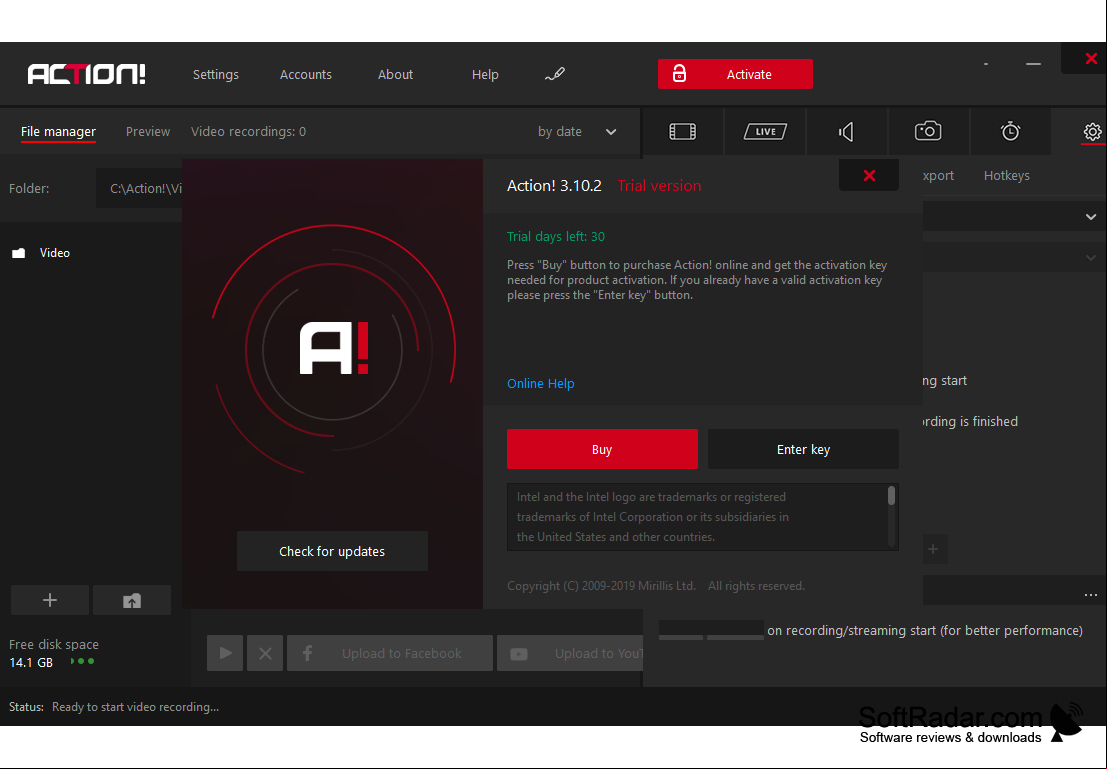Screen dimensions: 1107x769
Task: Click the red Buy button
Action: click(x=602, y=449)
